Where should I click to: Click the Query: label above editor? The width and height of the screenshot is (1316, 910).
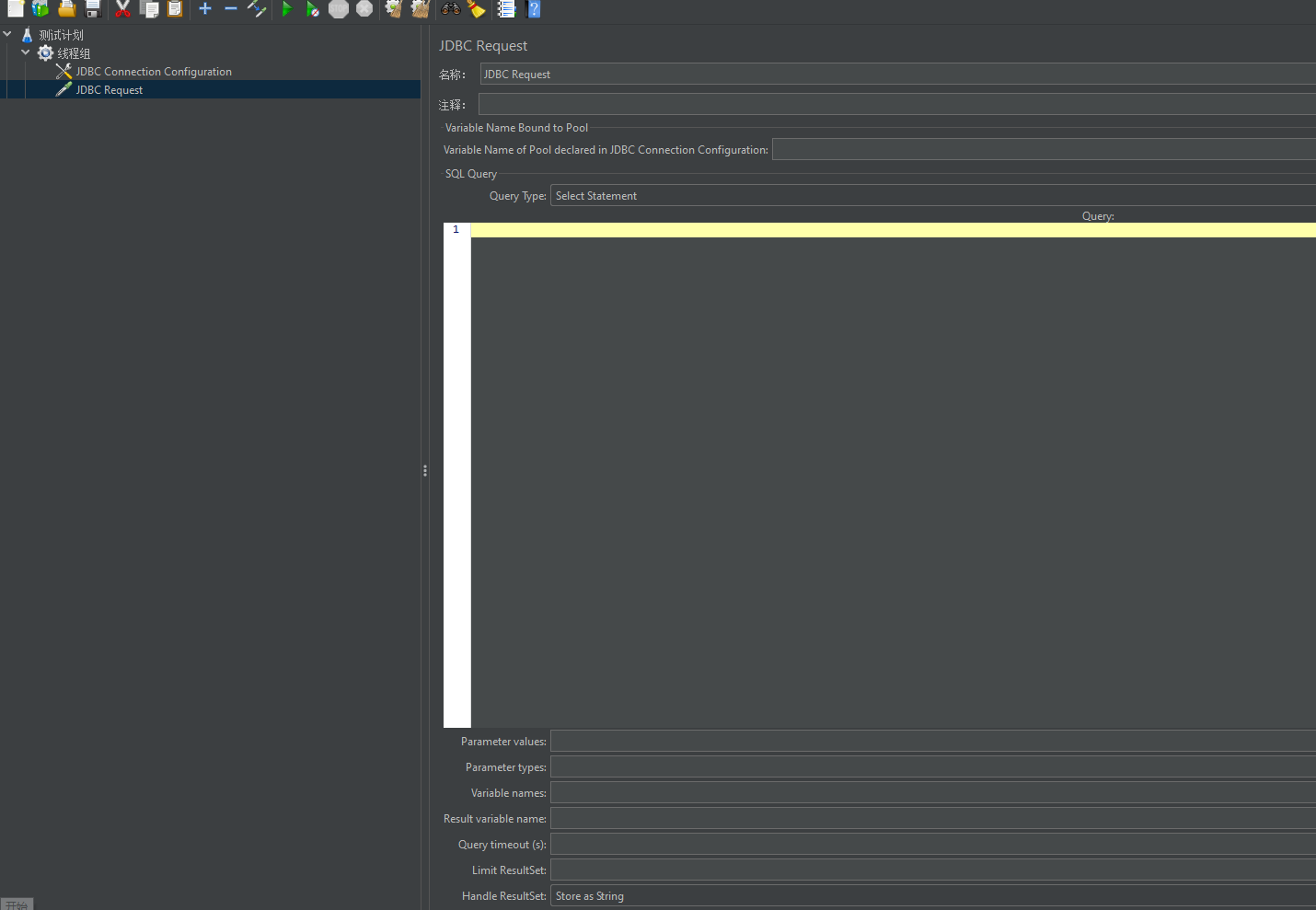1098,215
